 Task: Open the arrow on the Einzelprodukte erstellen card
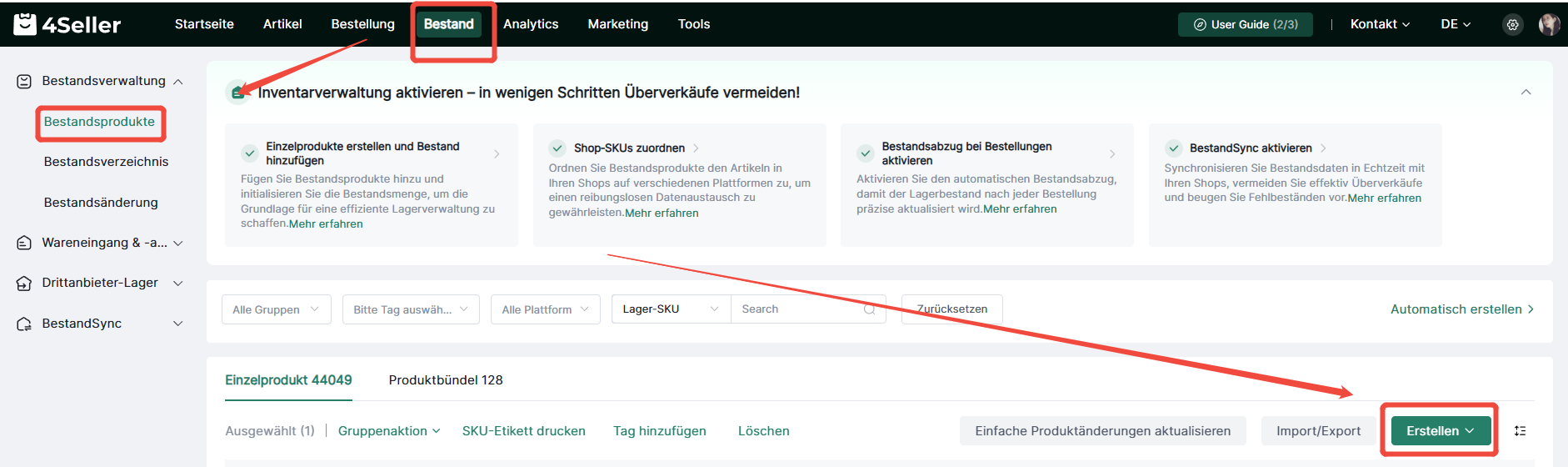pos(497,153)
